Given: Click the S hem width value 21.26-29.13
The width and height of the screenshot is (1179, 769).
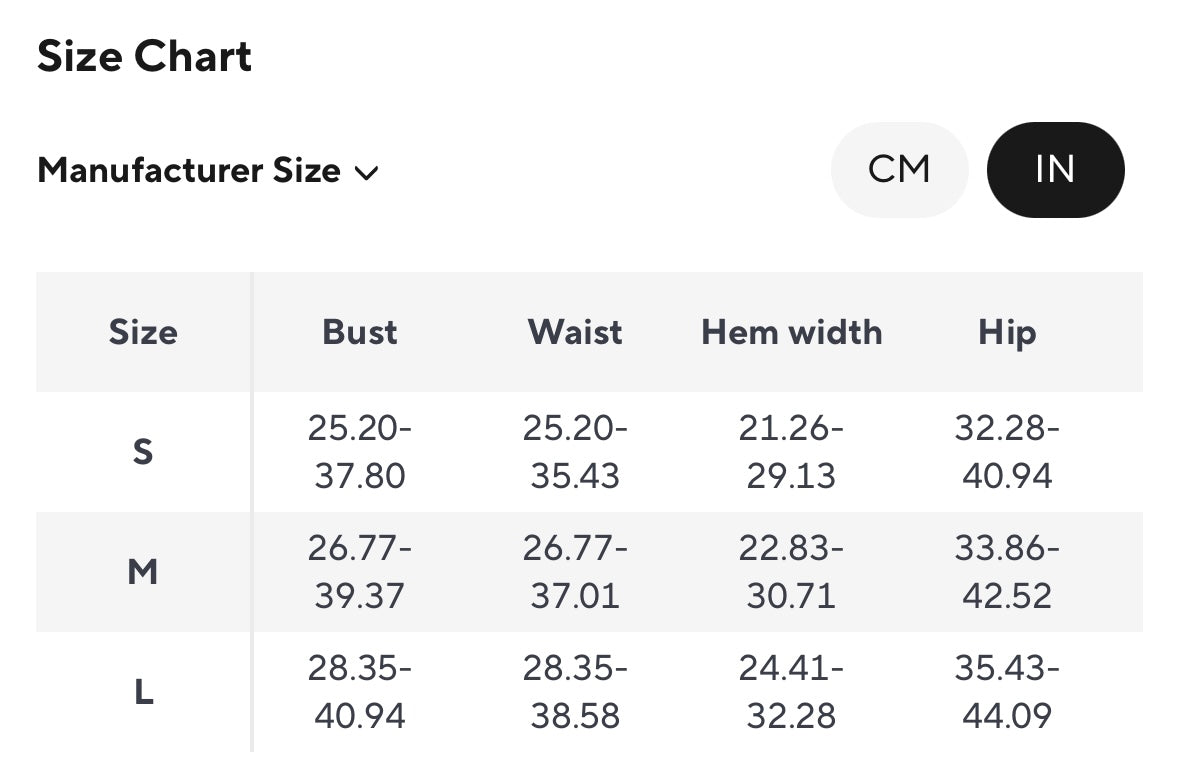Looking at the screenshot, I should 791,452.
